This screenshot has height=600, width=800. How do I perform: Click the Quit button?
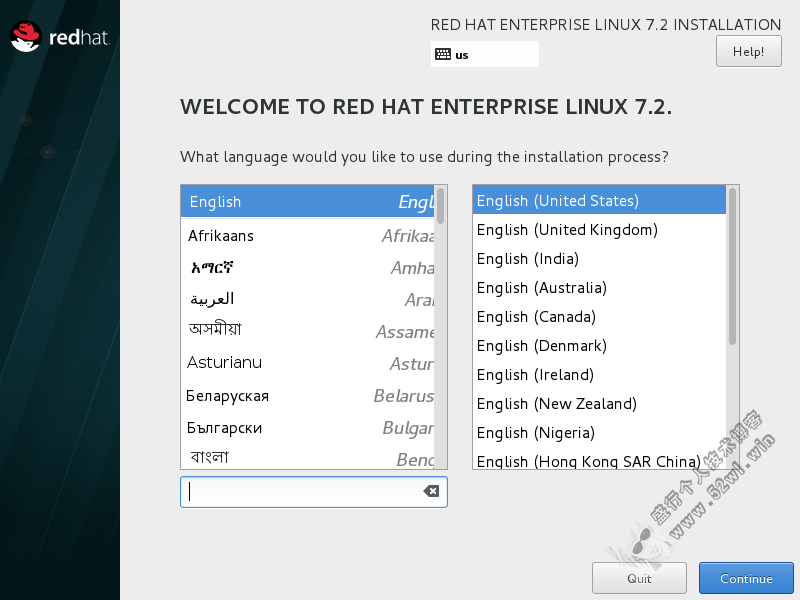point(639,578)
